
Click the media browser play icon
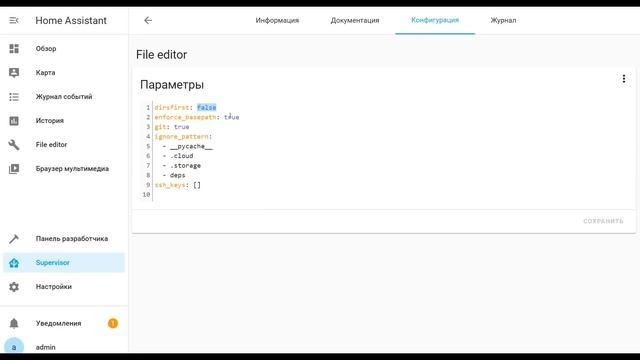pos(14,169)
